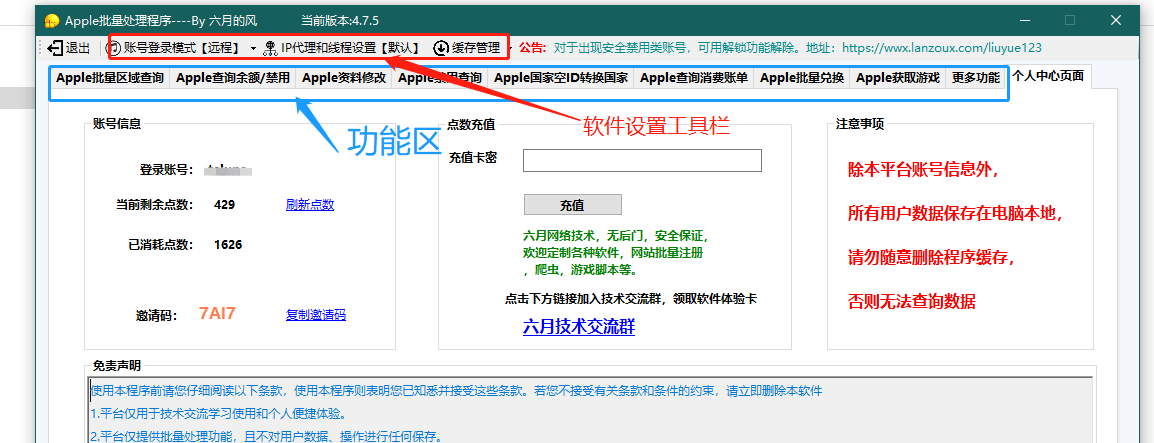Switch to Apple获取游戏 tab
This screenshot has height=443, width=1154.
[x=897, y=78]
